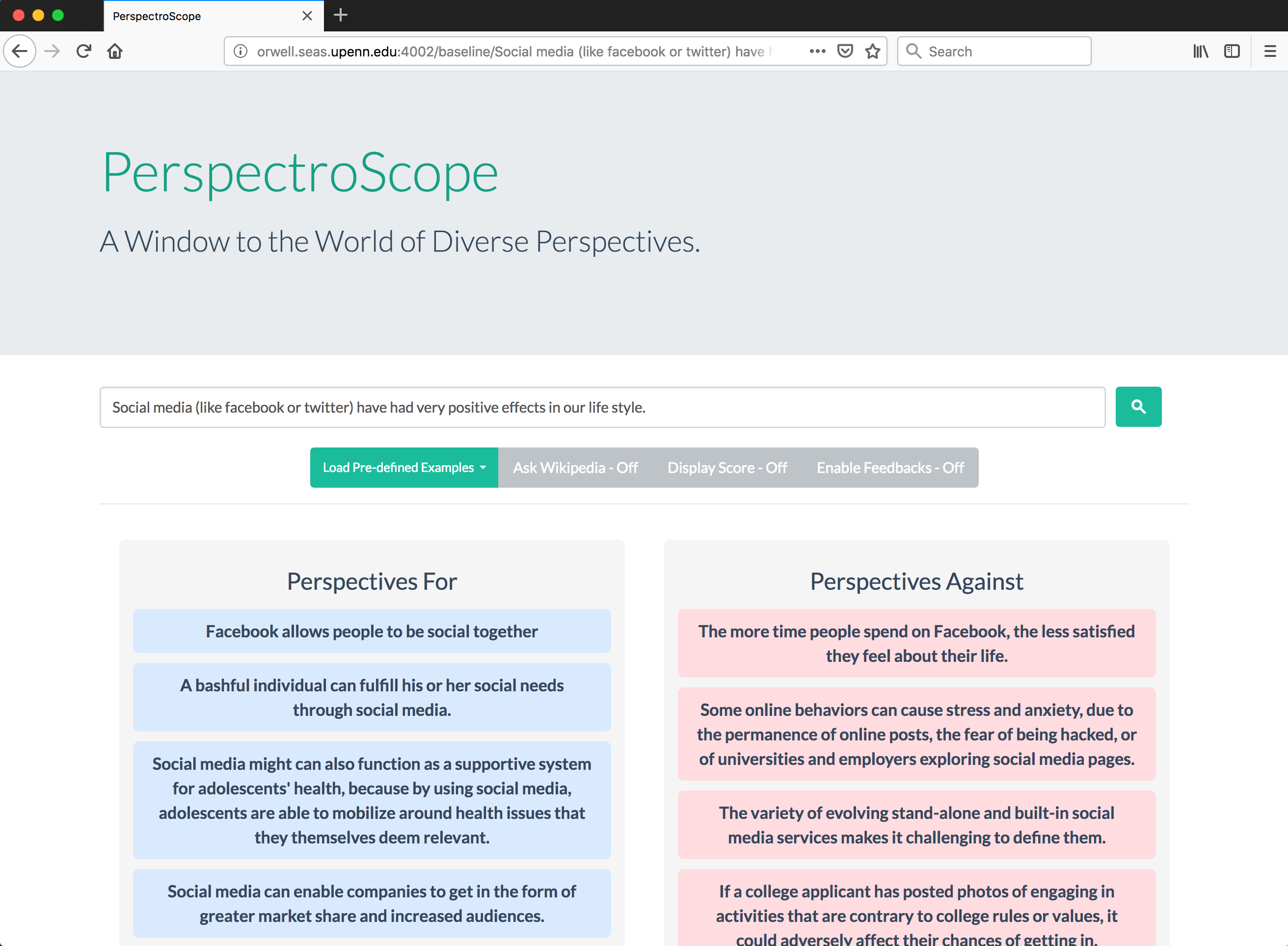Select 'challenging to define them' perspective card
The height and width of the screenshot is (946, 1288).
(x=916, y=825)
